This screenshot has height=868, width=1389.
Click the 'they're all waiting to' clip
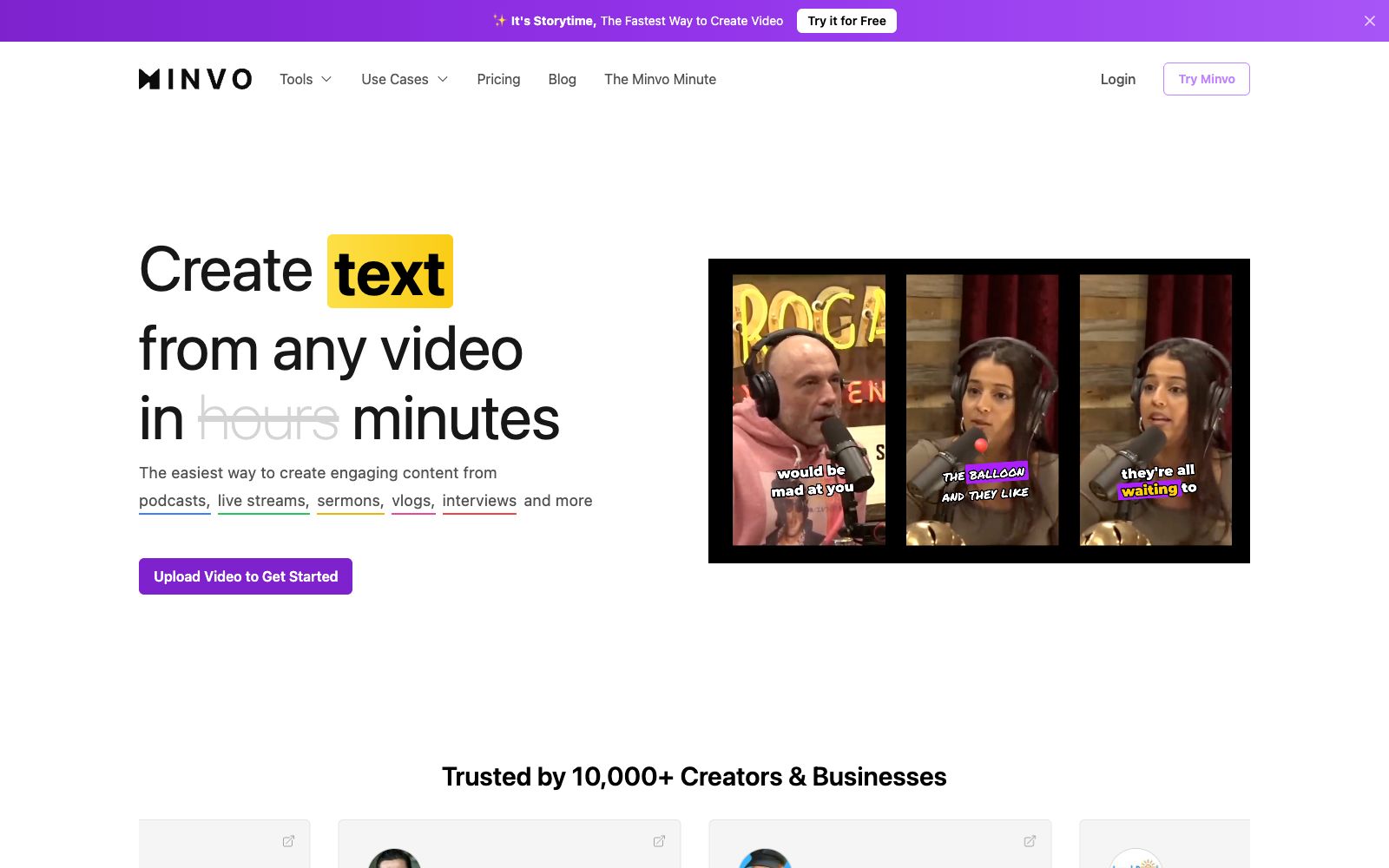coord(1155,411)
